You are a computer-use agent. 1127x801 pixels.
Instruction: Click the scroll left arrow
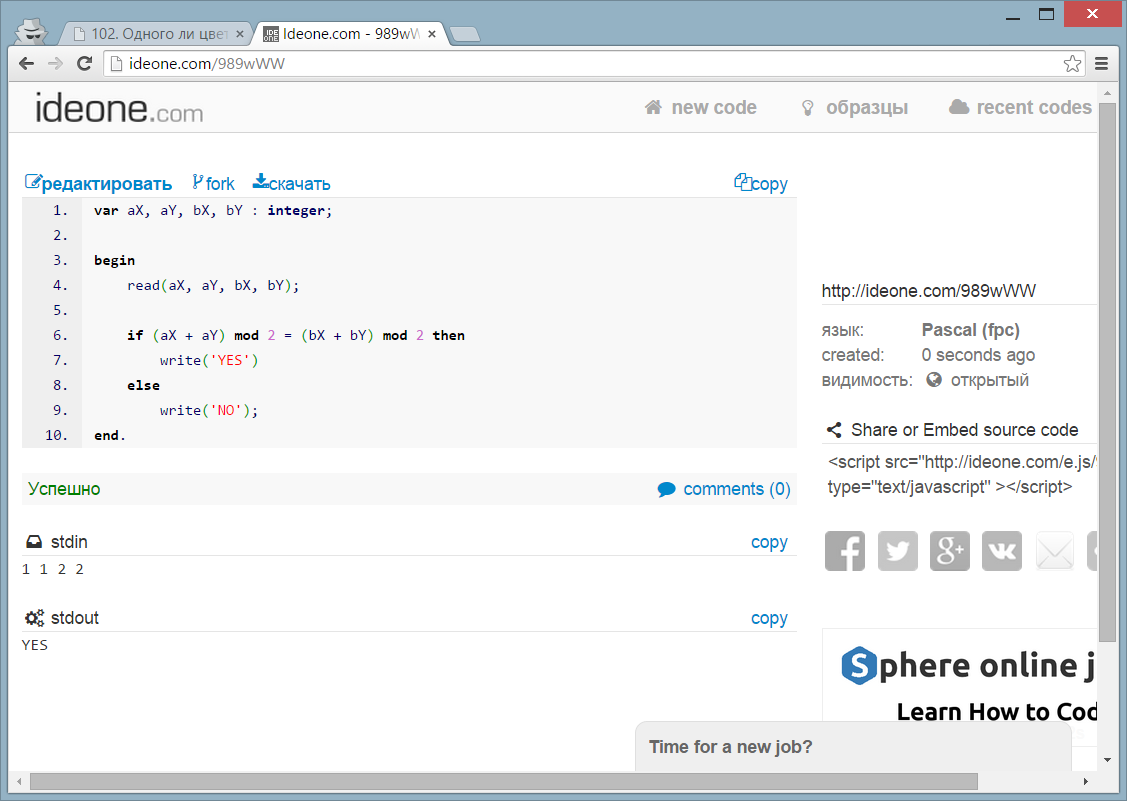tap(19, 782)
